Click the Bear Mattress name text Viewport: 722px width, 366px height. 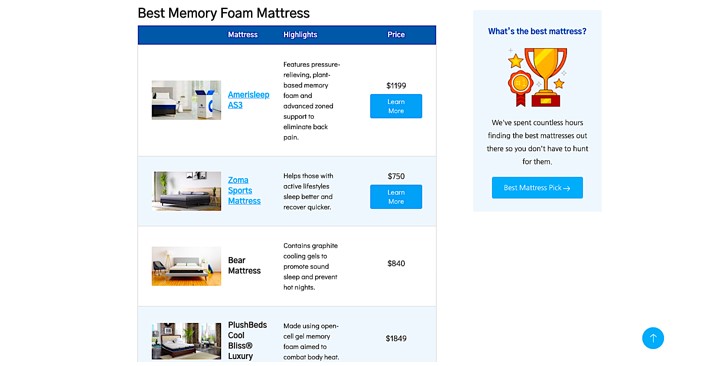point(245,266)
